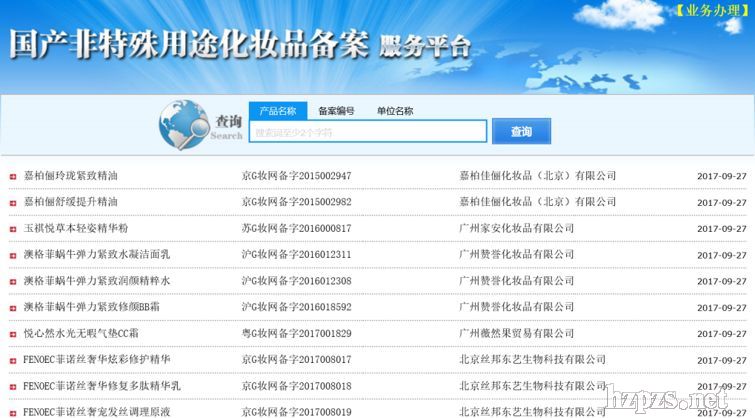
Task: Click red plus icon beside 嘉柏俪玲珑紧致精油
Action: pos(12,177)
